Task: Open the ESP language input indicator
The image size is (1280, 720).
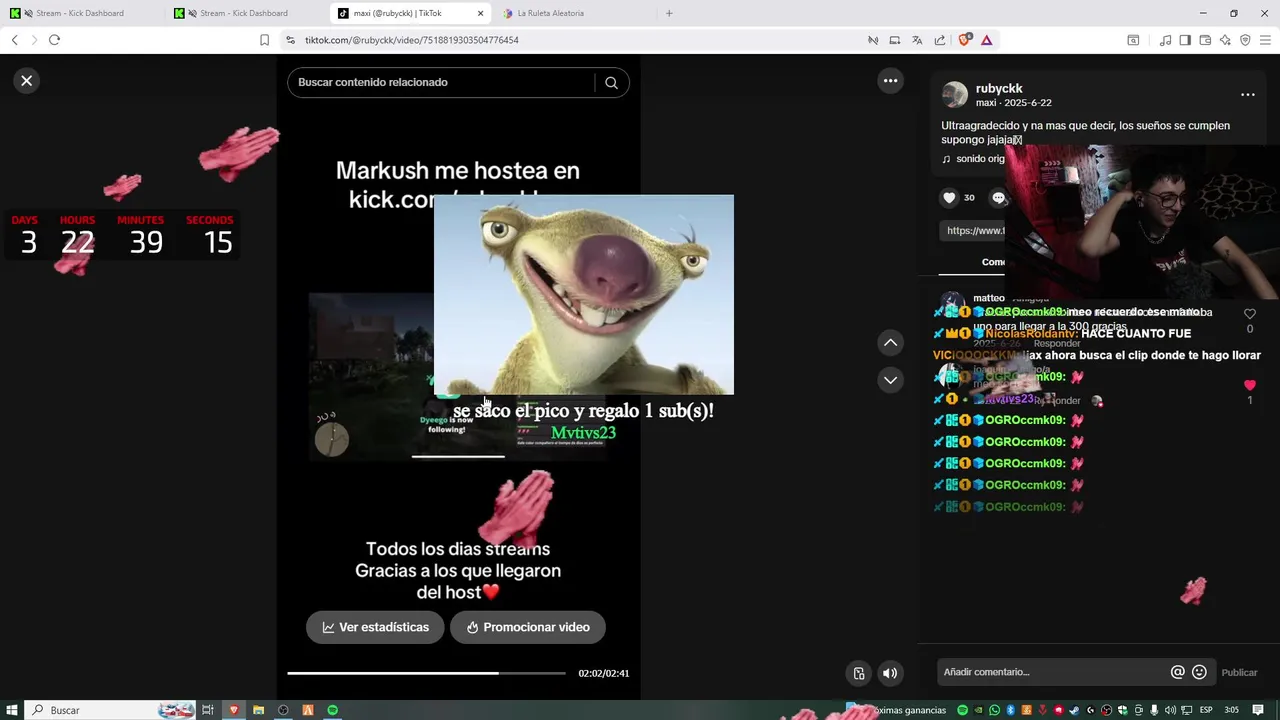Action: [x=1206, y=710]
